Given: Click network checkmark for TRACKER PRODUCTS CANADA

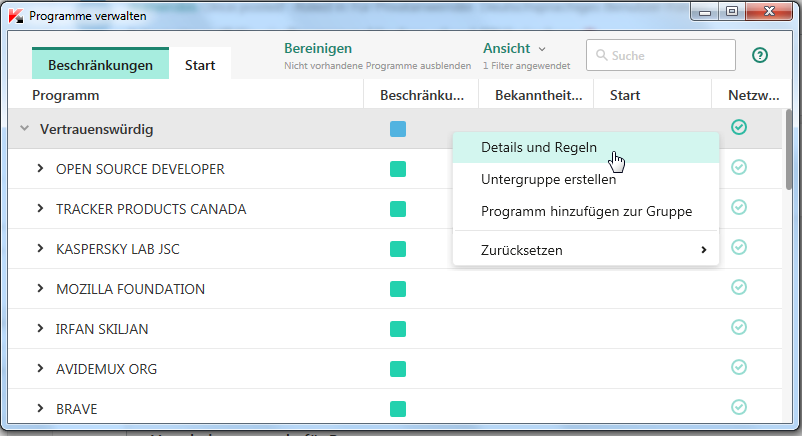Looking at the screenshot, I should point(739,207).
